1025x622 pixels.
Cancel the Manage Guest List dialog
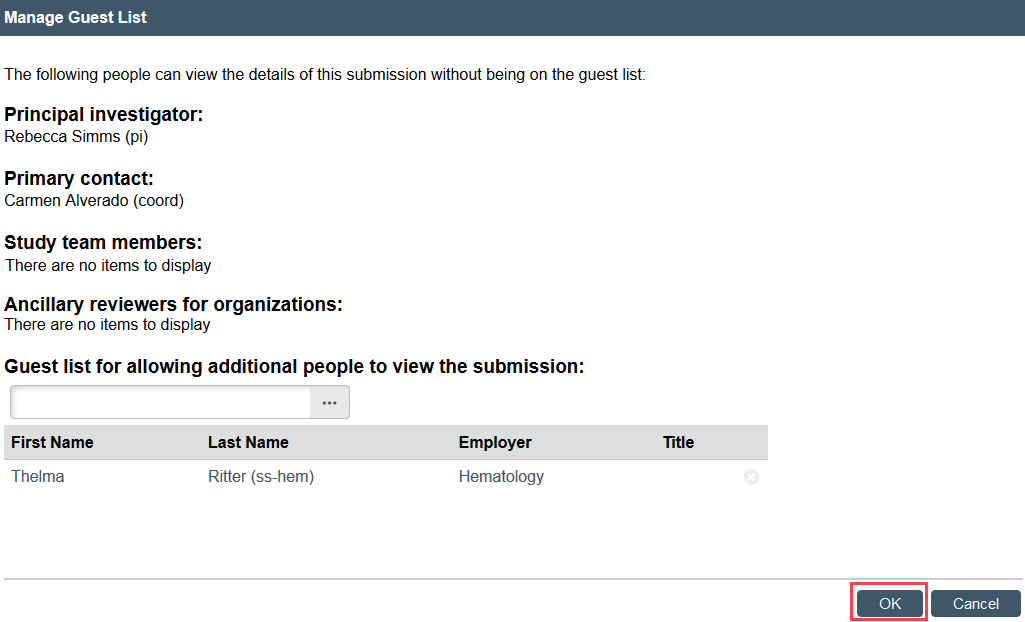[975, 603]
